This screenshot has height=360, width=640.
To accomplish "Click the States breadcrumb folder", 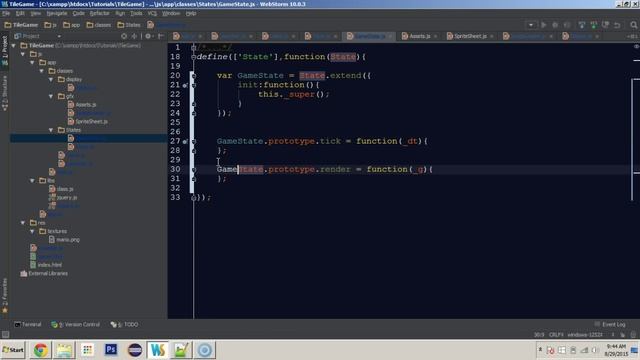I will coord(129,25).
